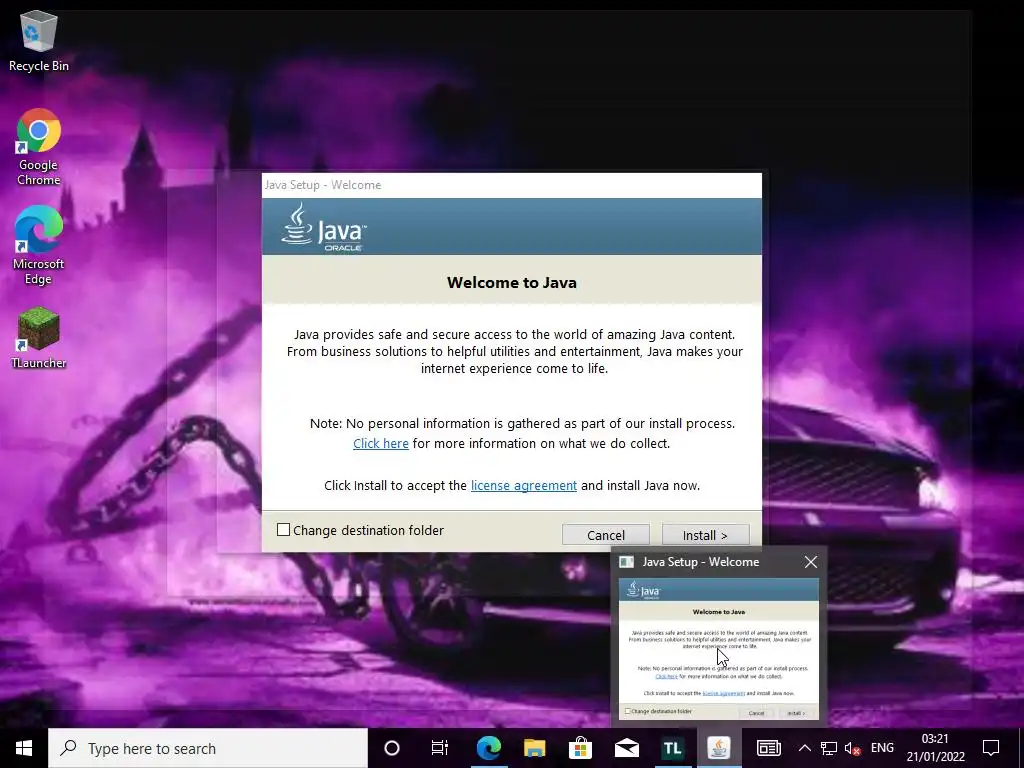1024x768 pixels.
Task: Cancel the Java Setup dialog
Action: pos(605,535)
